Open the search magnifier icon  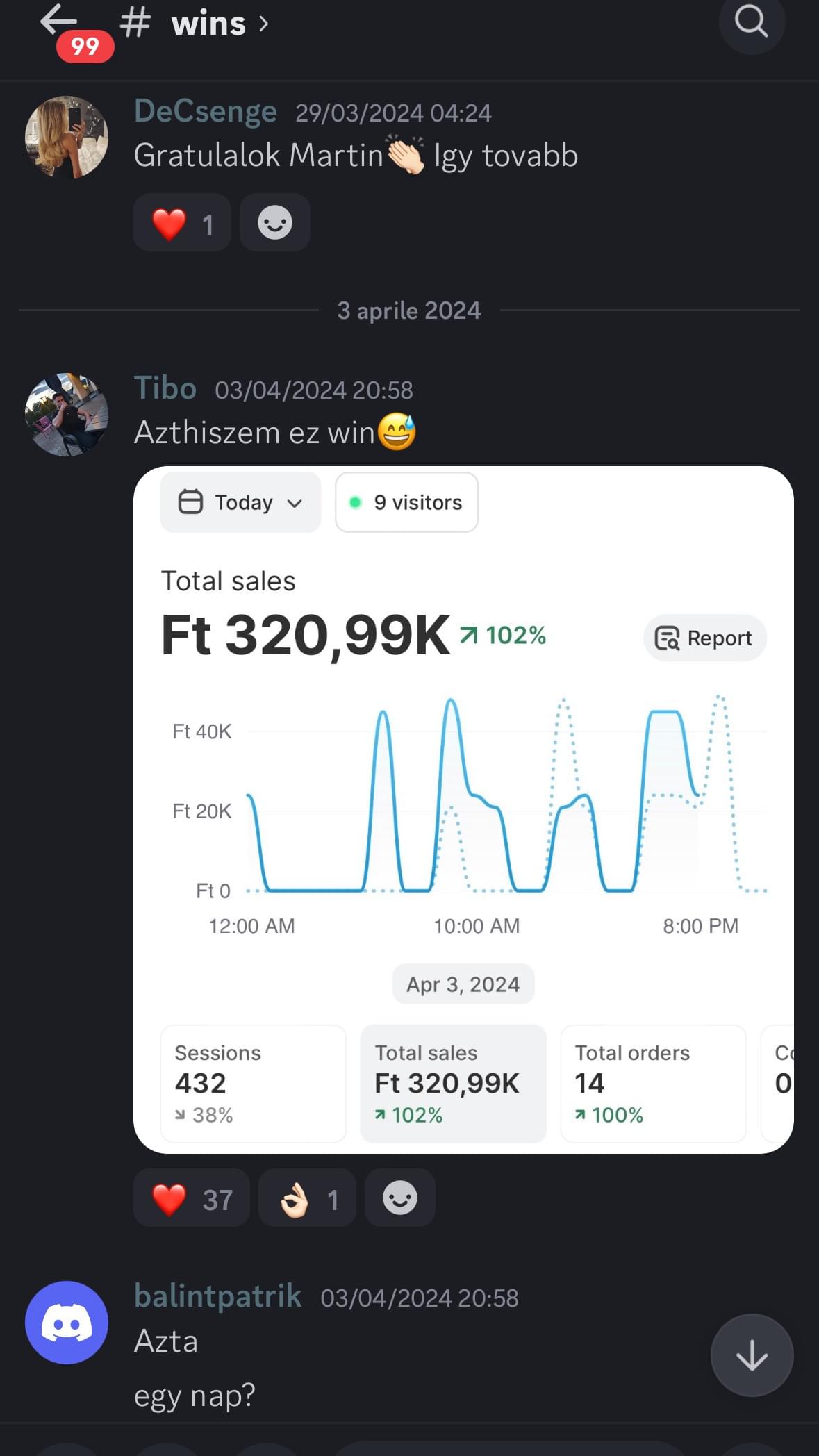click(x=752, y=22)
